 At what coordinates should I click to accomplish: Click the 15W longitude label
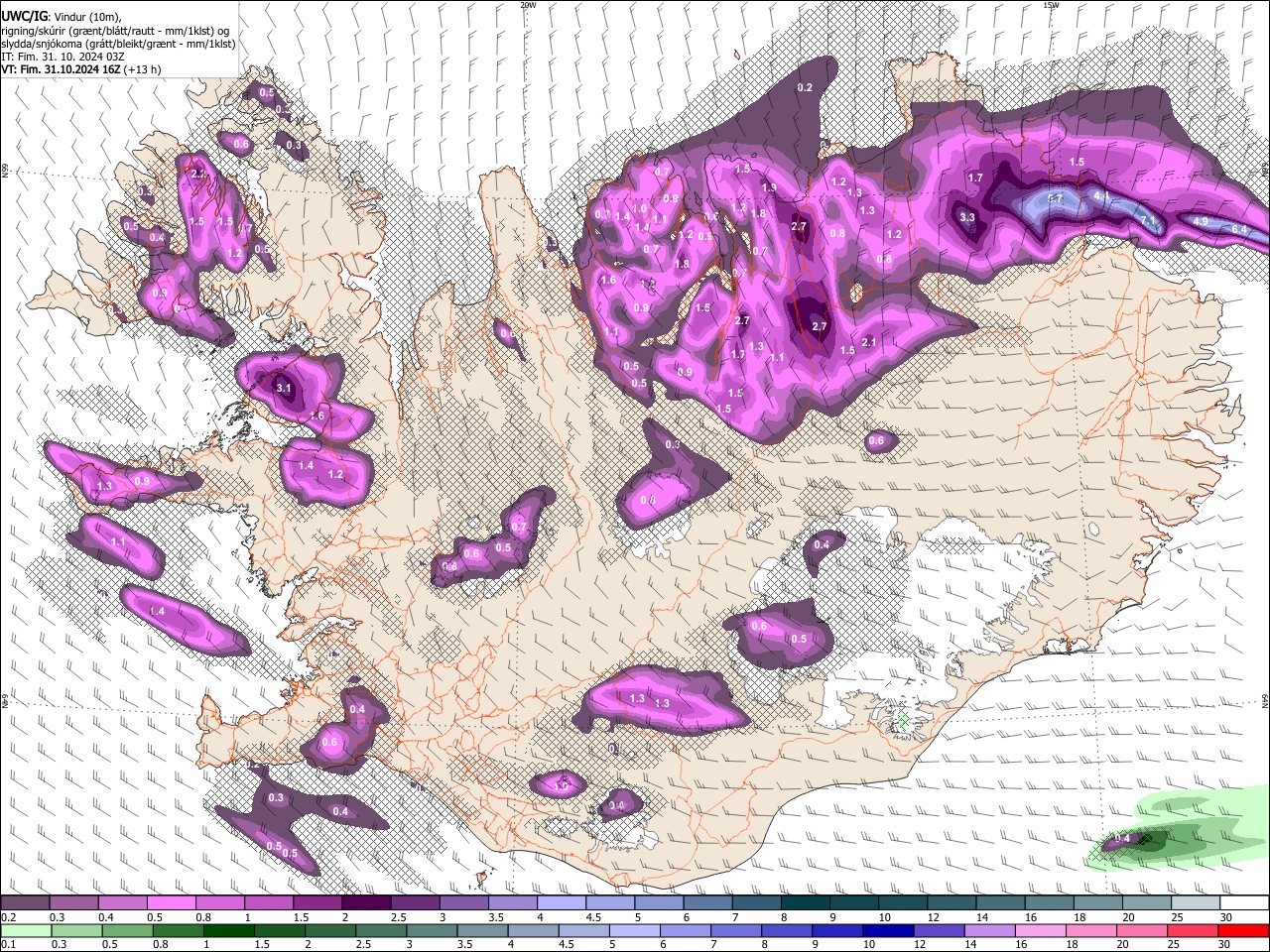click(1051, 5)
